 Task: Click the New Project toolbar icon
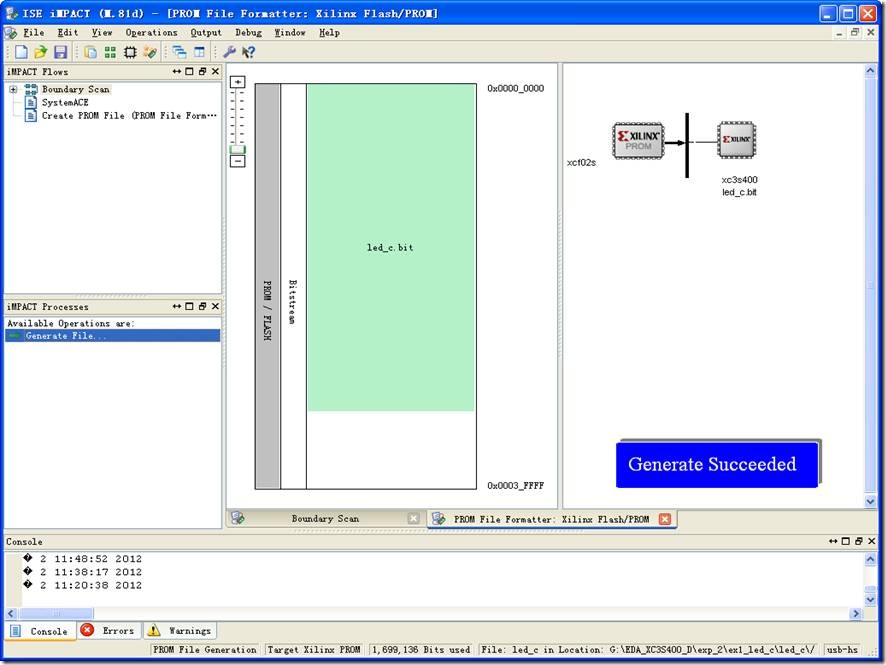point(21,52)
